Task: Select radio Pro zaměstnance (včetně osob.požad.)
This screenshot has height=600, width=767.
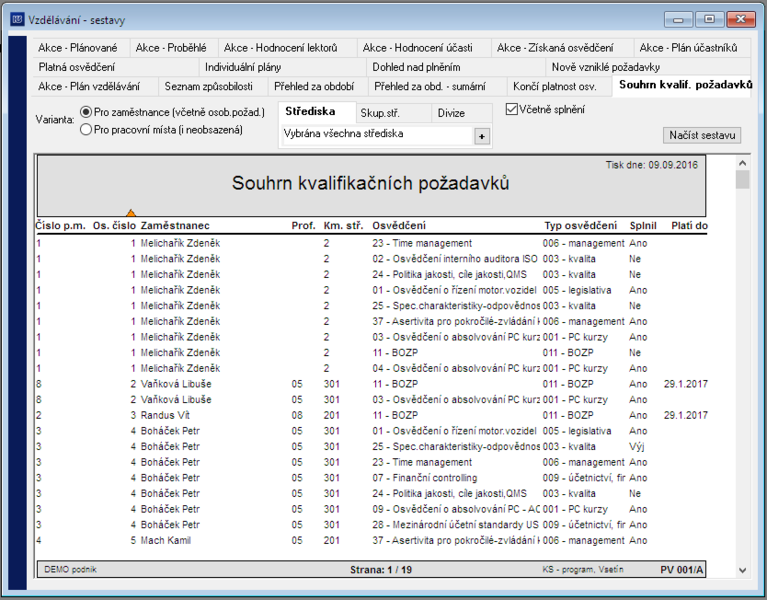Action: pos(86,112)
